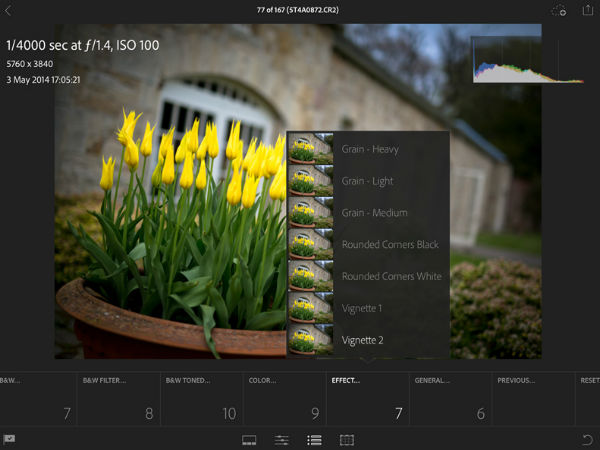600x450 pixels.
Task: Expand the B&W Filter presets group
Action: (119, 399)
